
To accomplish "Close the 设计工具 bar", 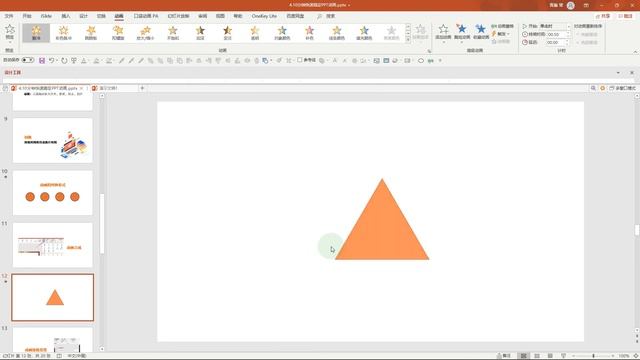I will click(632, 73).
